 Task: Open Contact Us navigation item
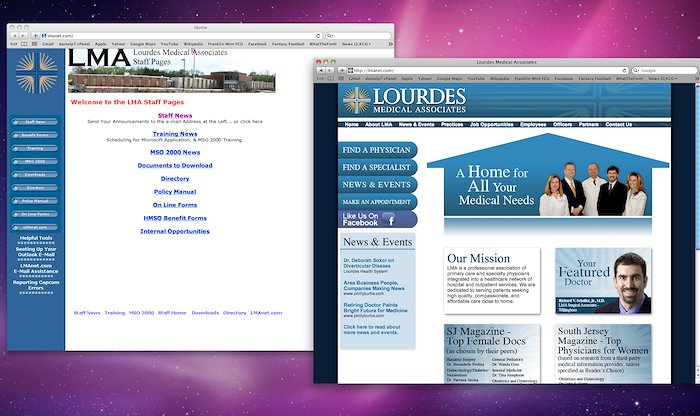tap(618, 125)
